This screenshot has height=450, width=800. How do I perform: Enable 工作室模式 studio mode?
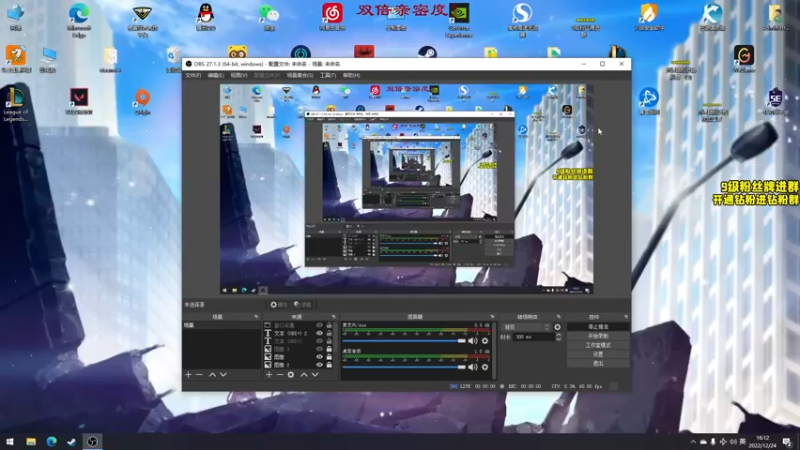598,345
